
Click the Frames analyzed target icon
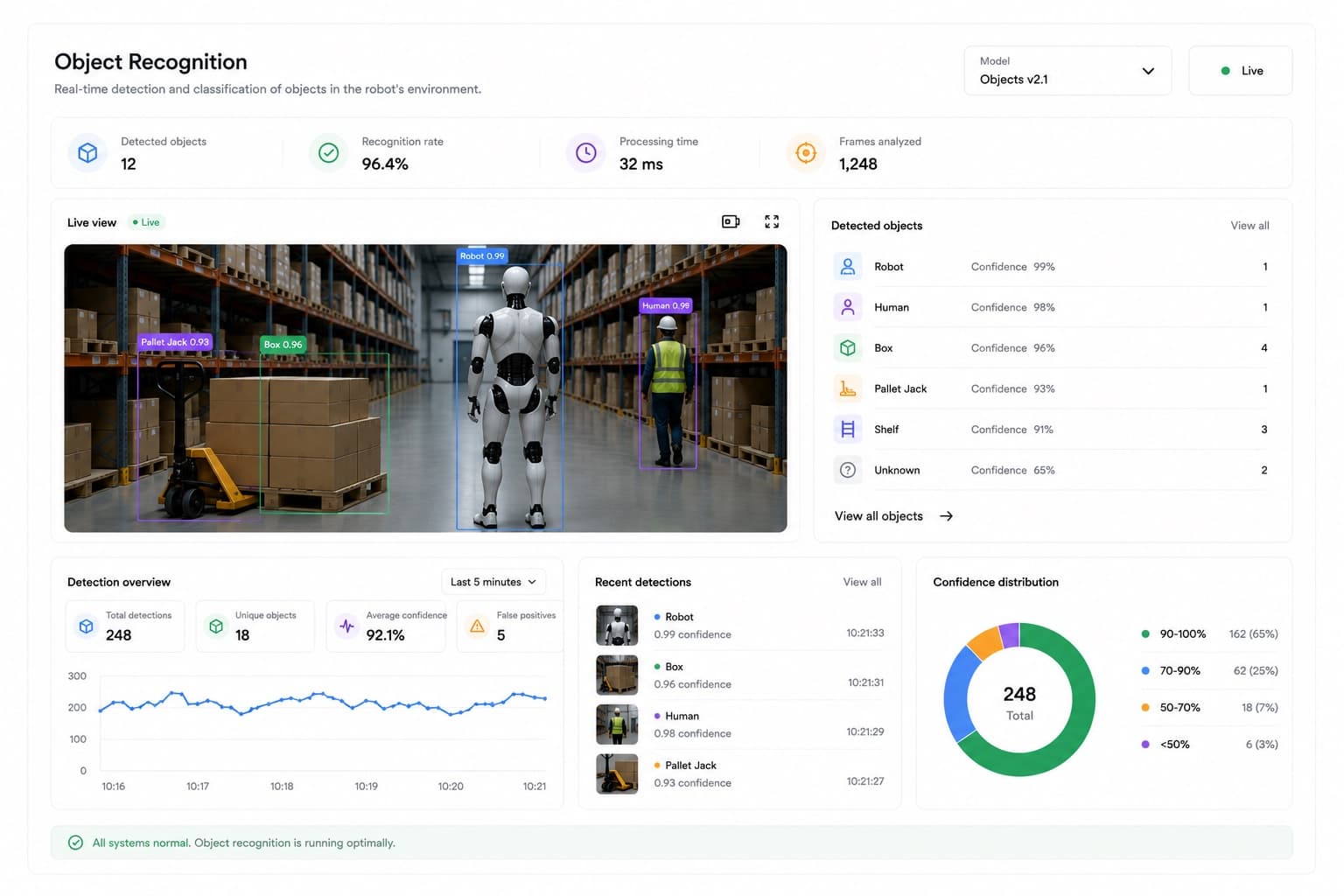806,153
